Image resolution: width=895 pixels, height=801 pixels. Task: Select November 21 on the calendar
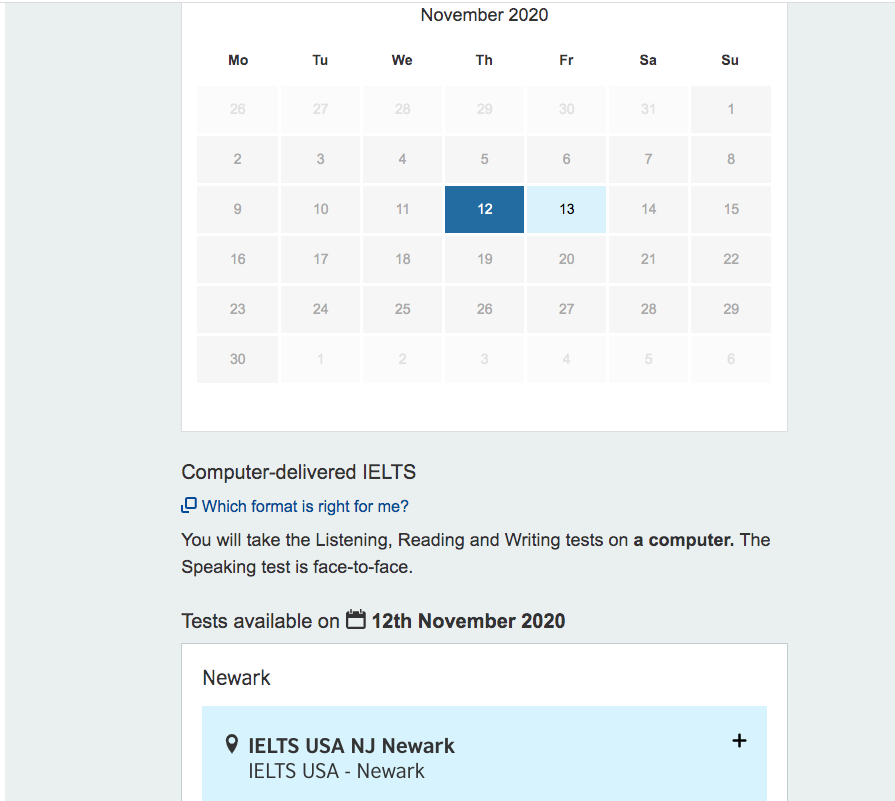[x=648, y=259]
